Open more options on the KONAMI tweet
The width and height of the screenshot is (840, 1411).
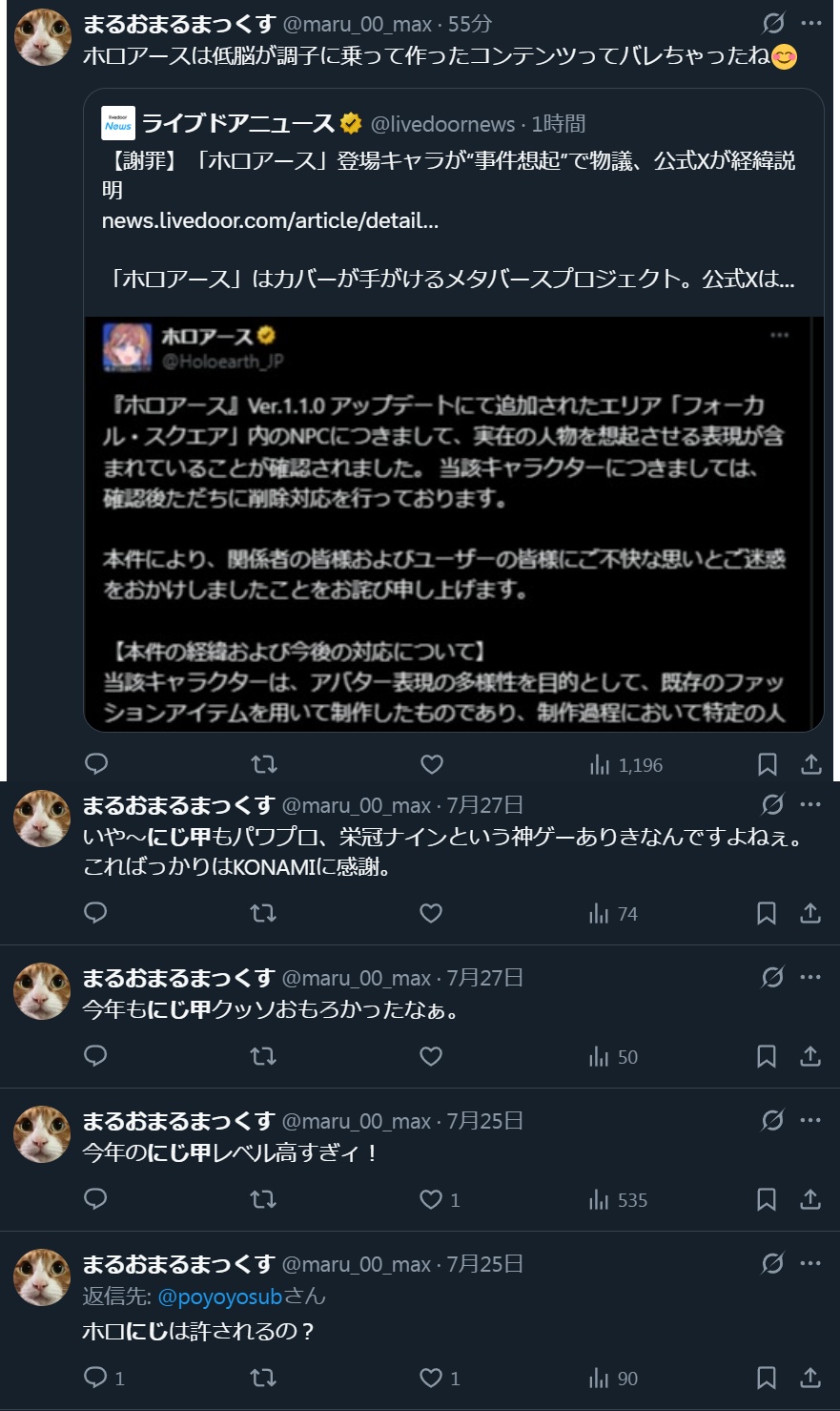(810, 804)
